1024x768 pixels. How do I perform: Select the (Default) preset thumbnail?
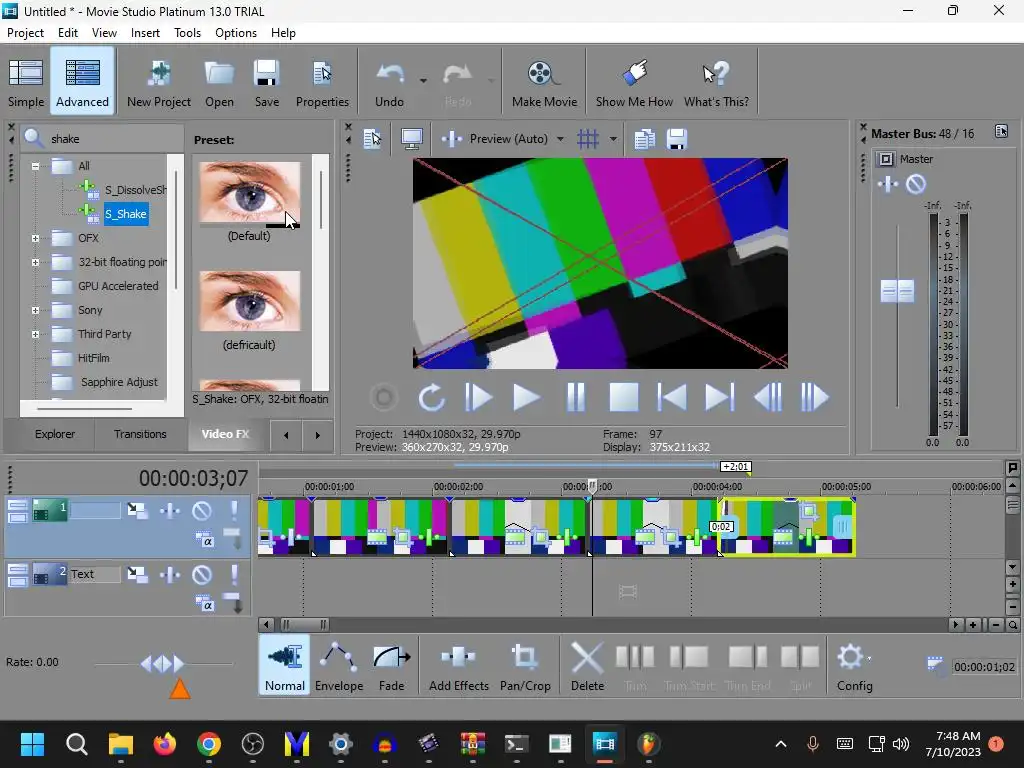point(249,193)
